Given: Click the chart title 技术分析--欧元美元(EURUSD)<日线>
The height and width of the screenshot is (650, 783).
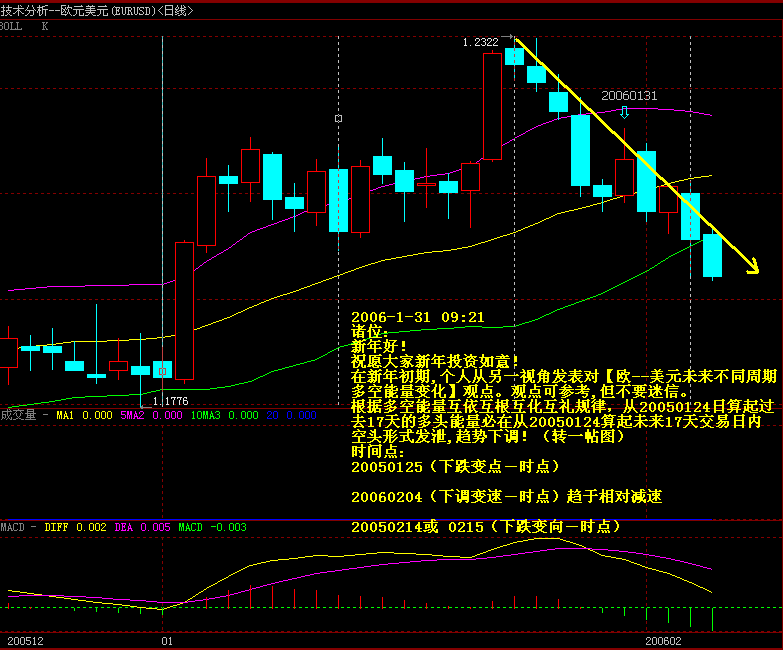Looking at the screenshot, I should coord(96,10).
